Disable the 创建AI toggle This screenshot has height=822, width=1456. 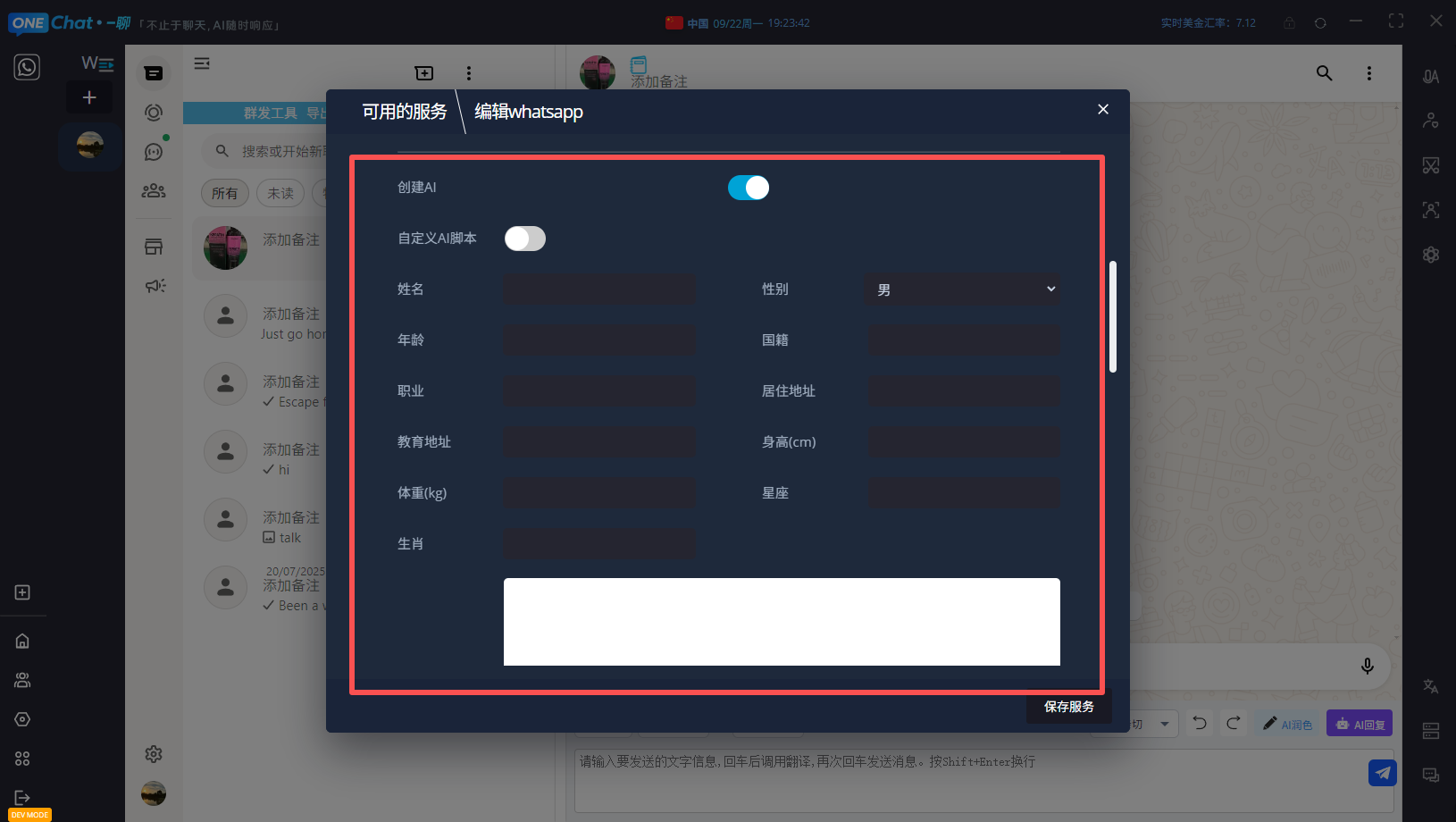click(x=748, y=188)
